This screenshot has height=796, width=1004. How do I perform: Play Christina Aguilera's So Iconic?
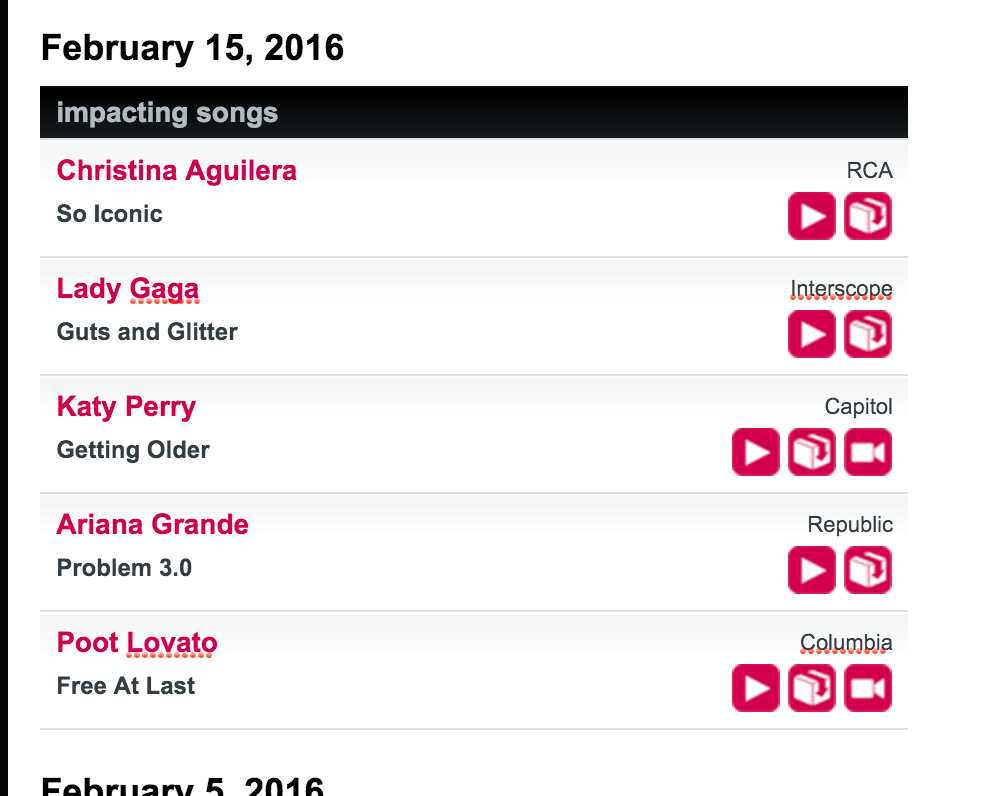click(x=811, y=216)
